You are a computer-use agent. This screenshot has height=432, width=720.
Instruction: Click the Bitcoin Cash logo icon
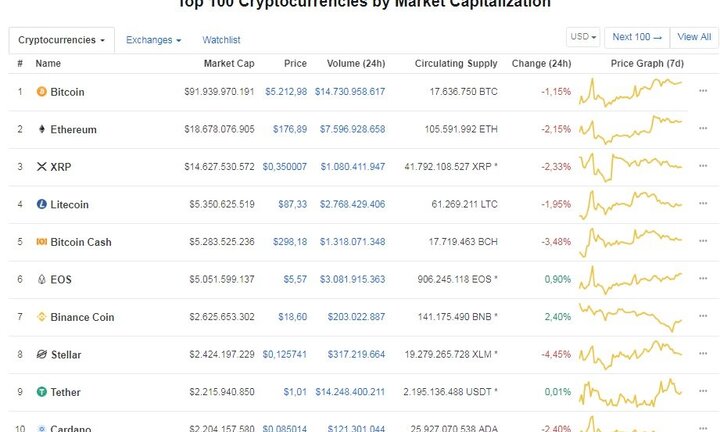(x=41, y=242)
